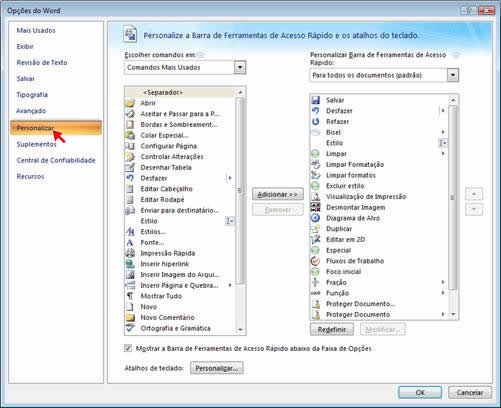The image size is (501, 408).
Task: Click the Fluxos de Trabalho icon
Action: coord(315,261)
